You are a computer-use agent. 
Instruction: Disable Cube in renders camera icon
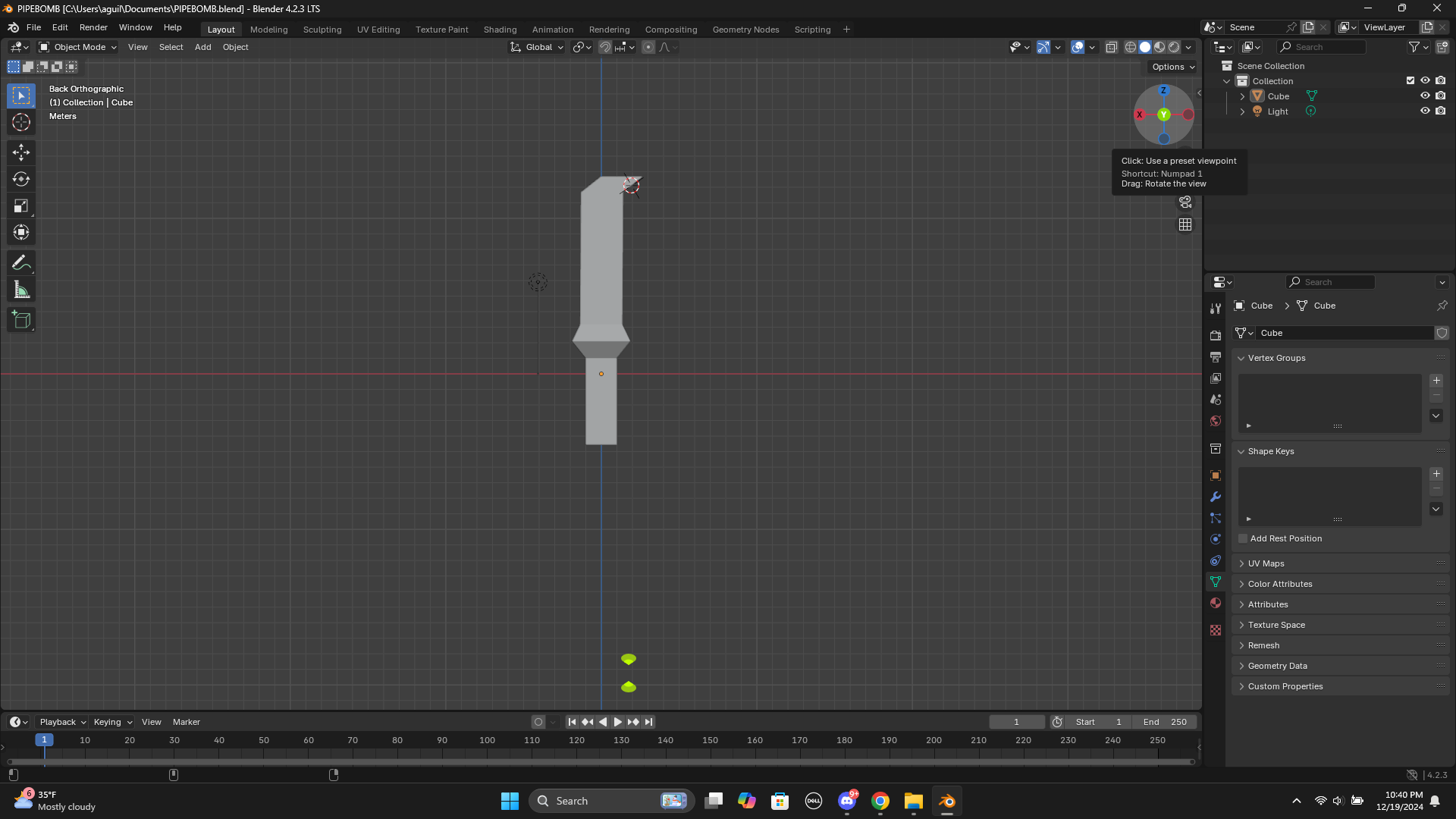point(1440,96)
